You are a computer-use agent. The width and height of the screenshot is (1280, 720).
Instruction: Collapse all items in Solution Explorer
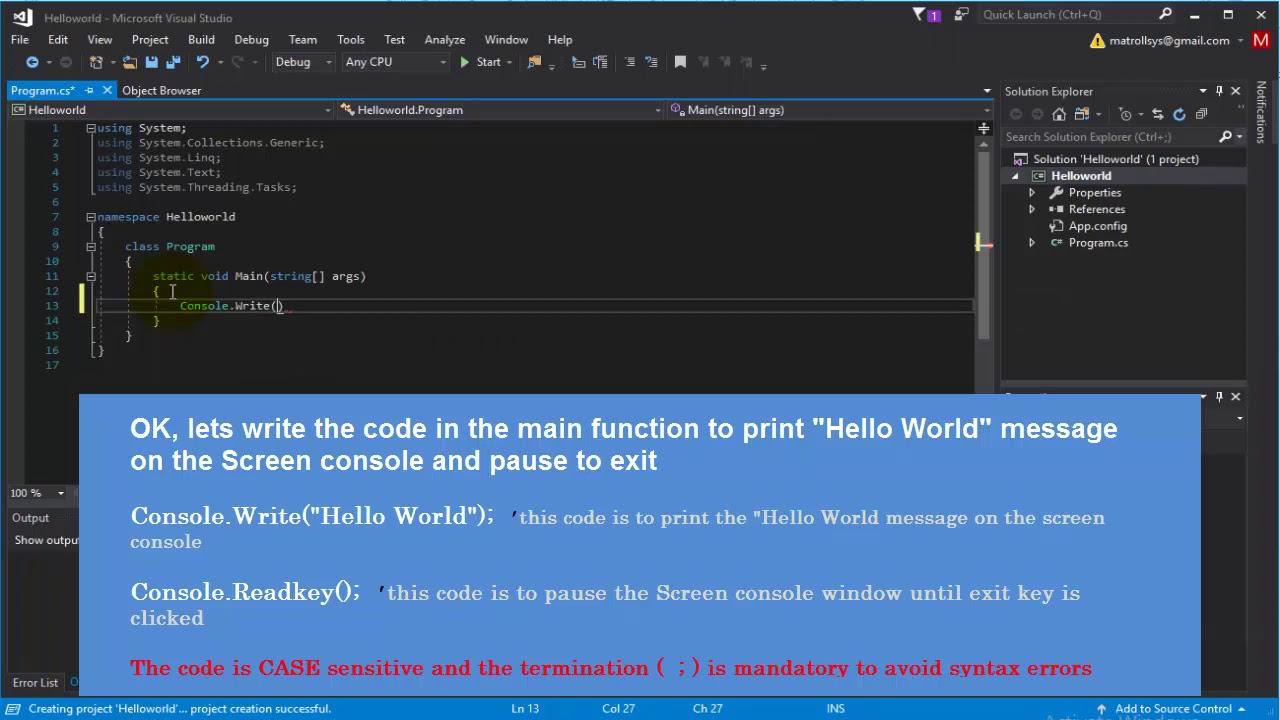point(1201,114)
